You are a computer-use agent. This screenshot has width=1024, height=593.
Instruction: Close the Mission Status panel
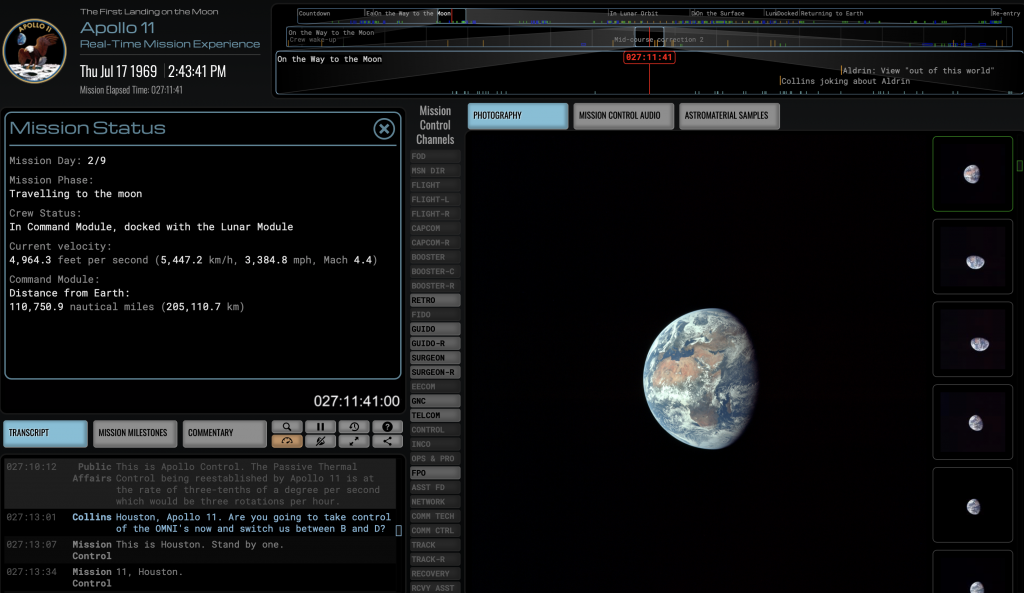[x=384, y=129]
